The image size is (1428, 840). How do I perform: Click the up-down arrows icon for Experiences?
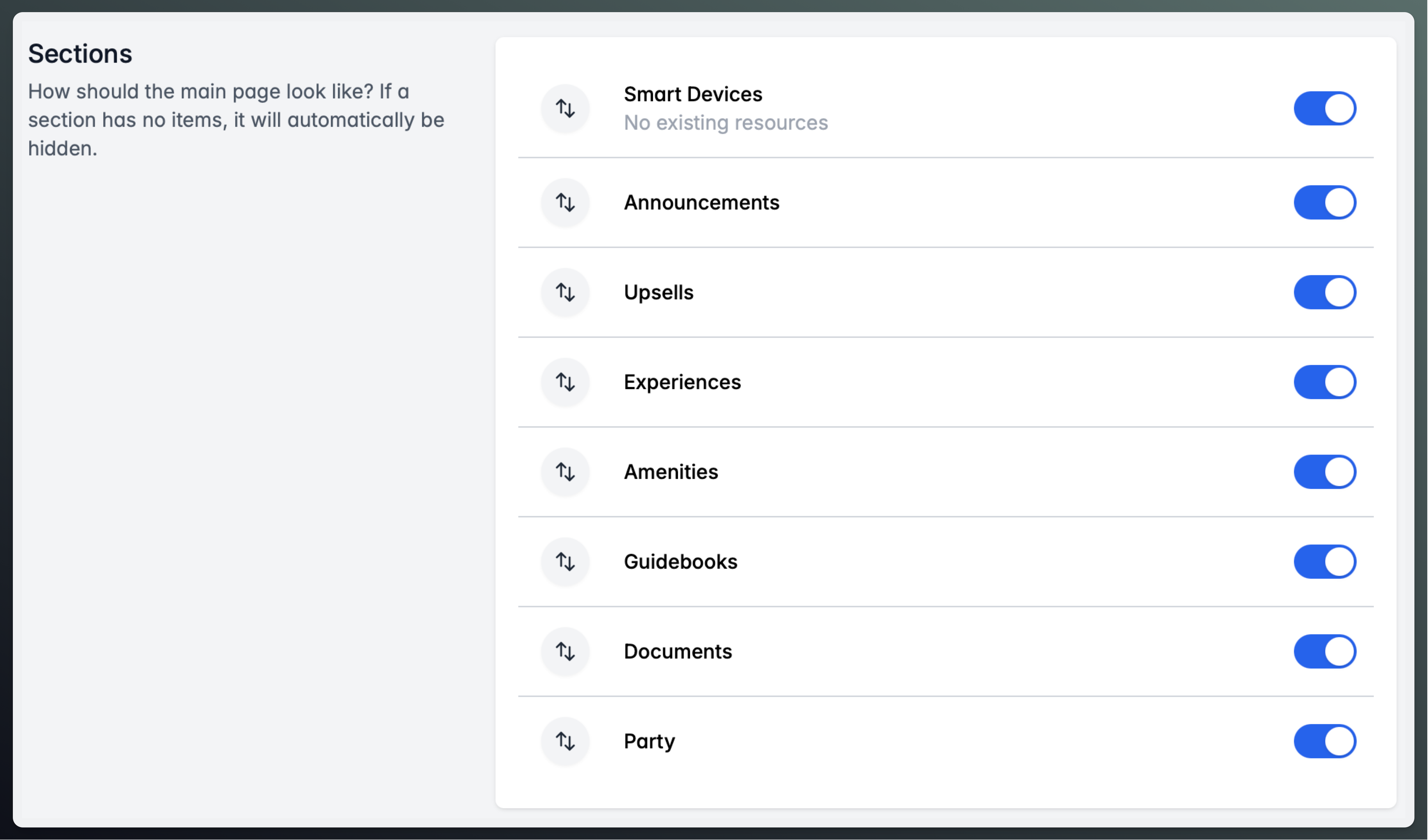565,382
